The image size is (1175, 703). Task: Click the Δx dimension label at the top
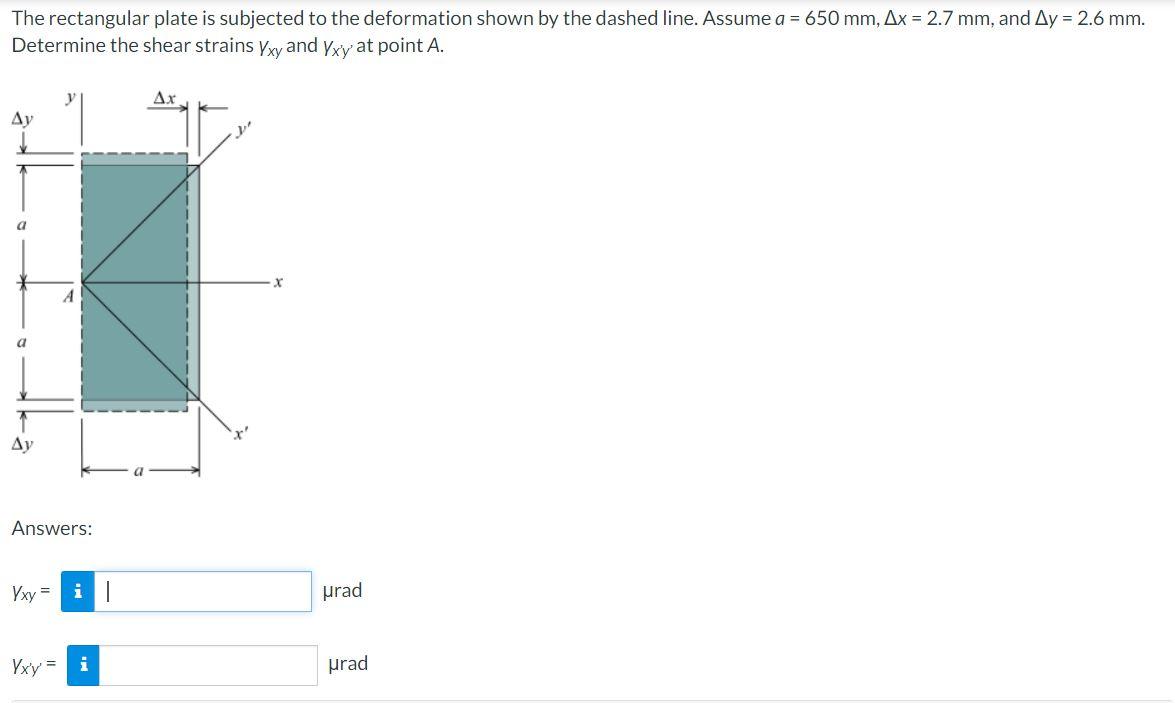pos(163,98)
